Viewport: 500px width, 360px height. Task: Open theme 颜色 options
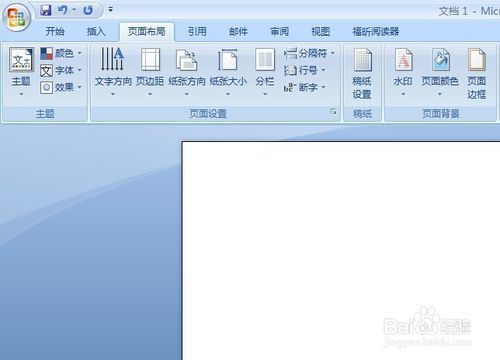pyautogui.click(x=61, y=53)
